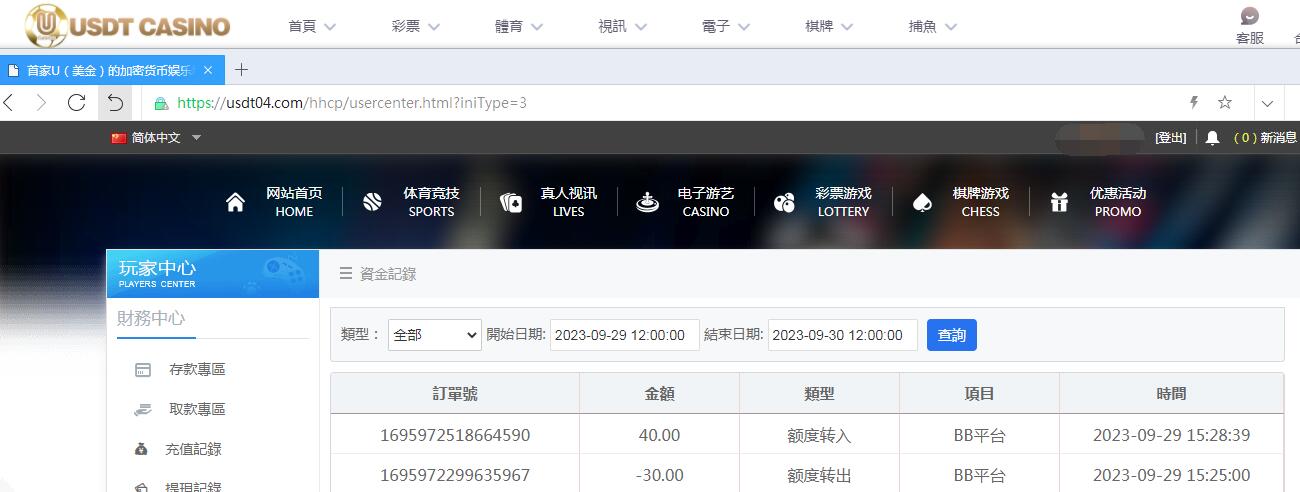The height and width of the screenshot is (492, 1300).
Task: Open 取款專區 in sidebar
Action: click(x=197, y=409)
